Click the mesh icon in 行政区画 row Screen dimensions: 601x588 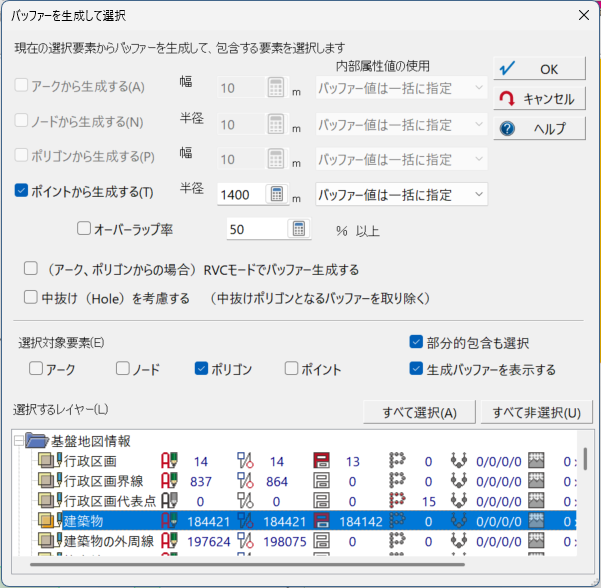pyautogui.click(x=536, y=461)
